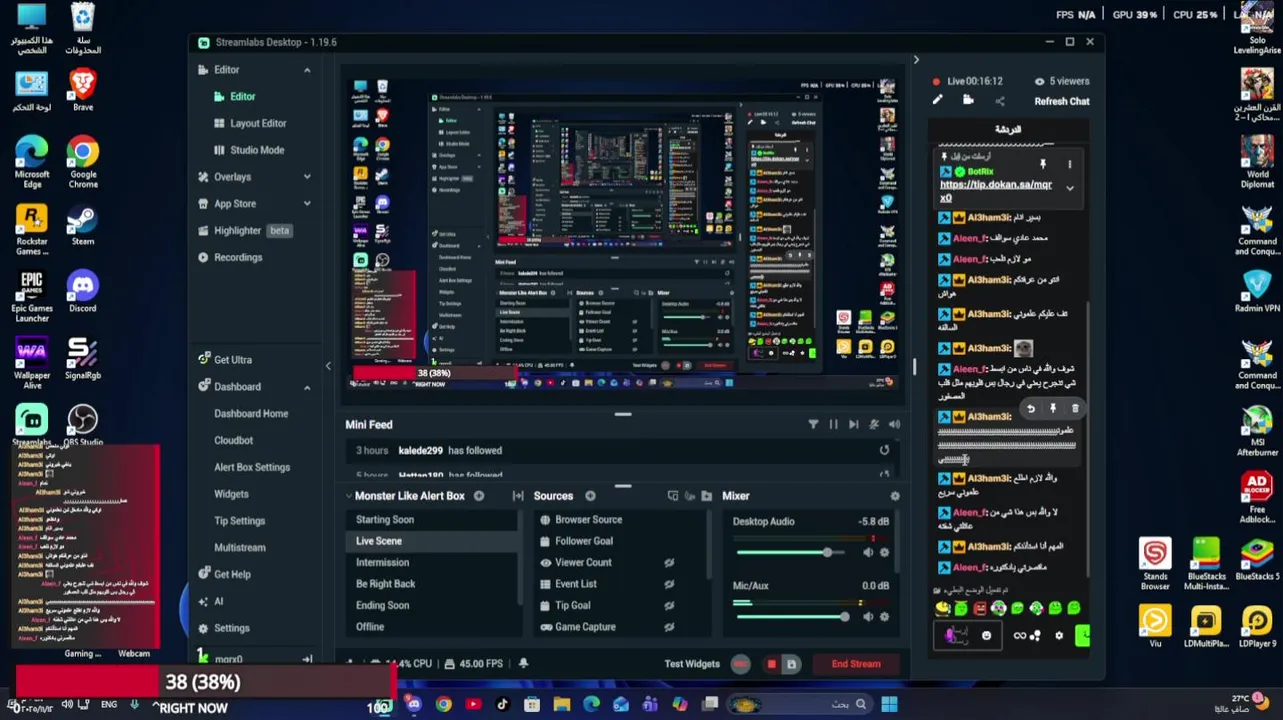Add a new scene with plus icon
Viewport: 1283px width, 720px height.
point(479,496)
